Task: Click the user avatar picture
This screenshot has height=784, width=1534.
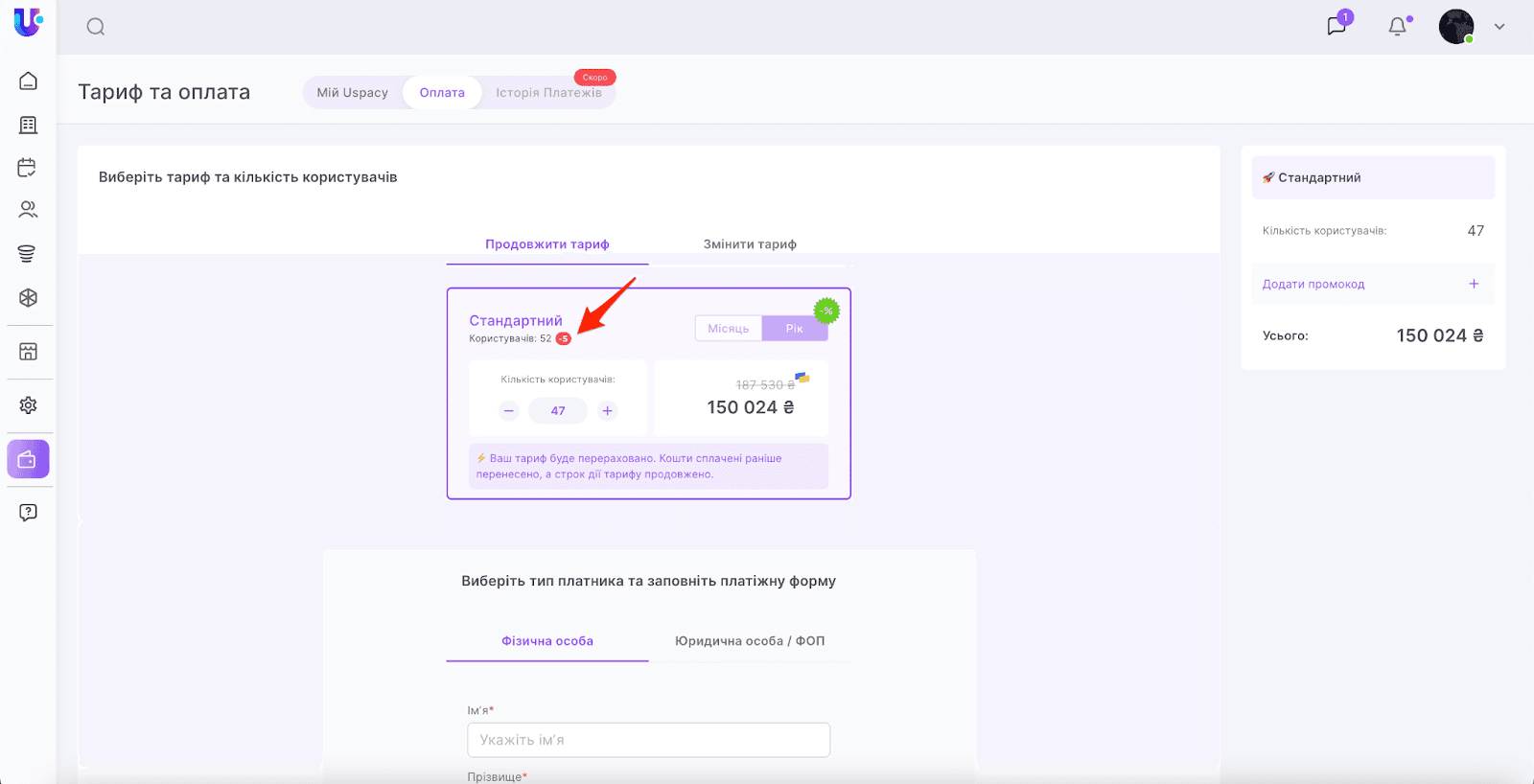Action: (1456, 27)
